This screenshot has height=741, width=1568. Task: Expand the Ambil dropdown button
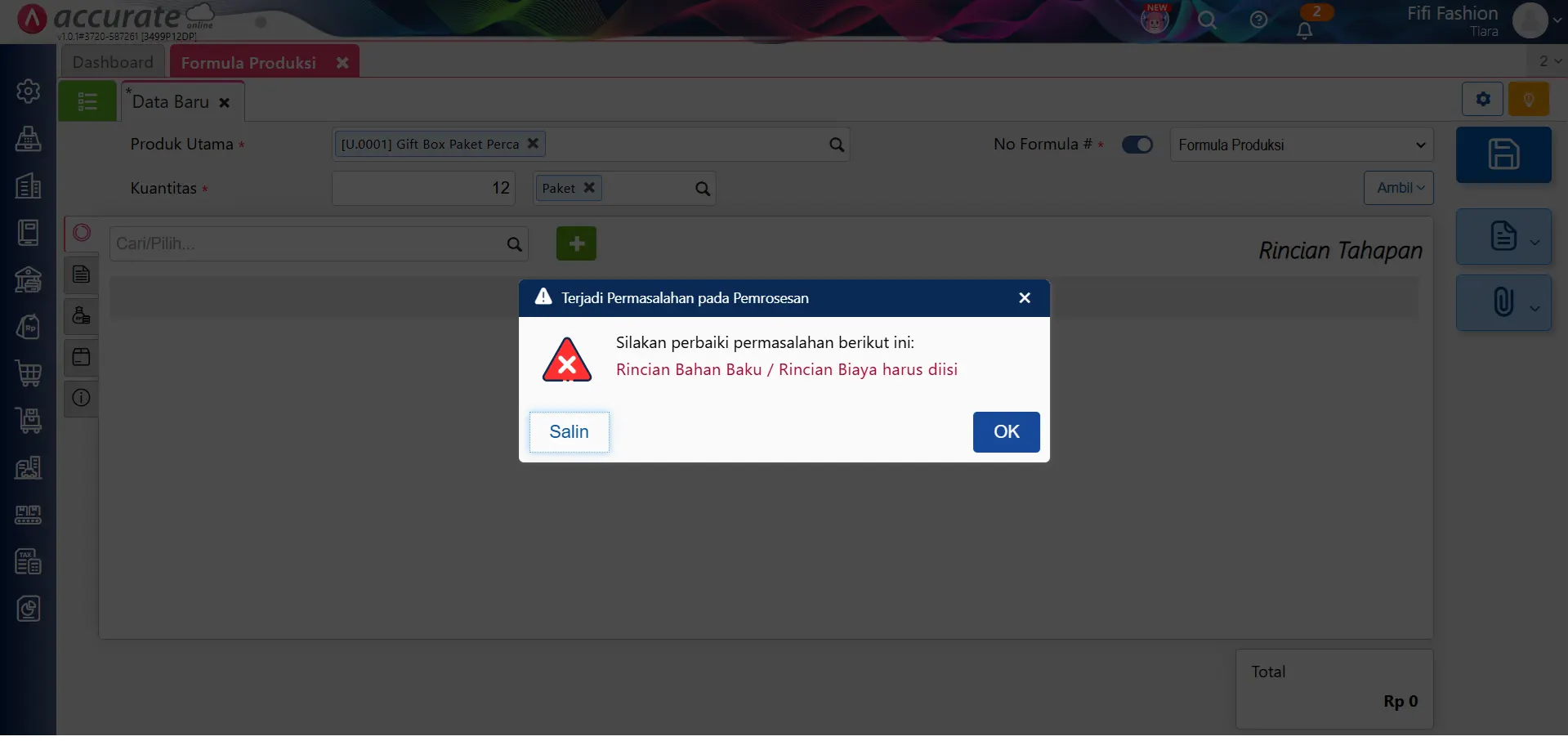point(1398,188)
